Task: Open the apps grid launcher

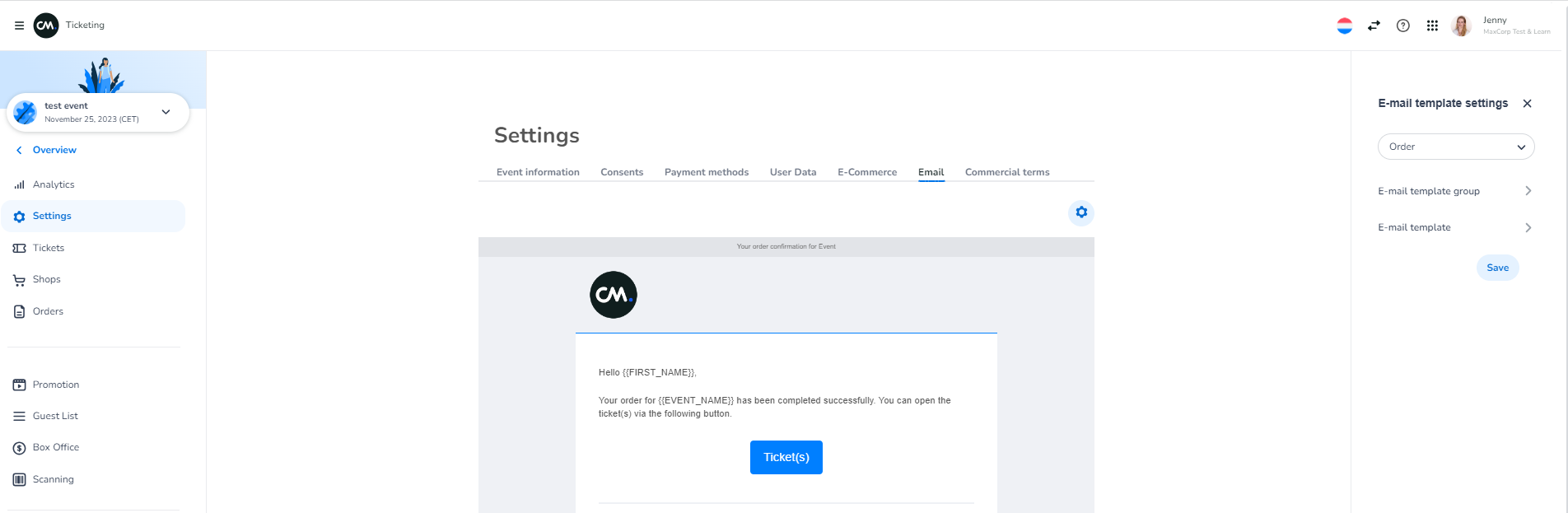Action: point(1432,26)
